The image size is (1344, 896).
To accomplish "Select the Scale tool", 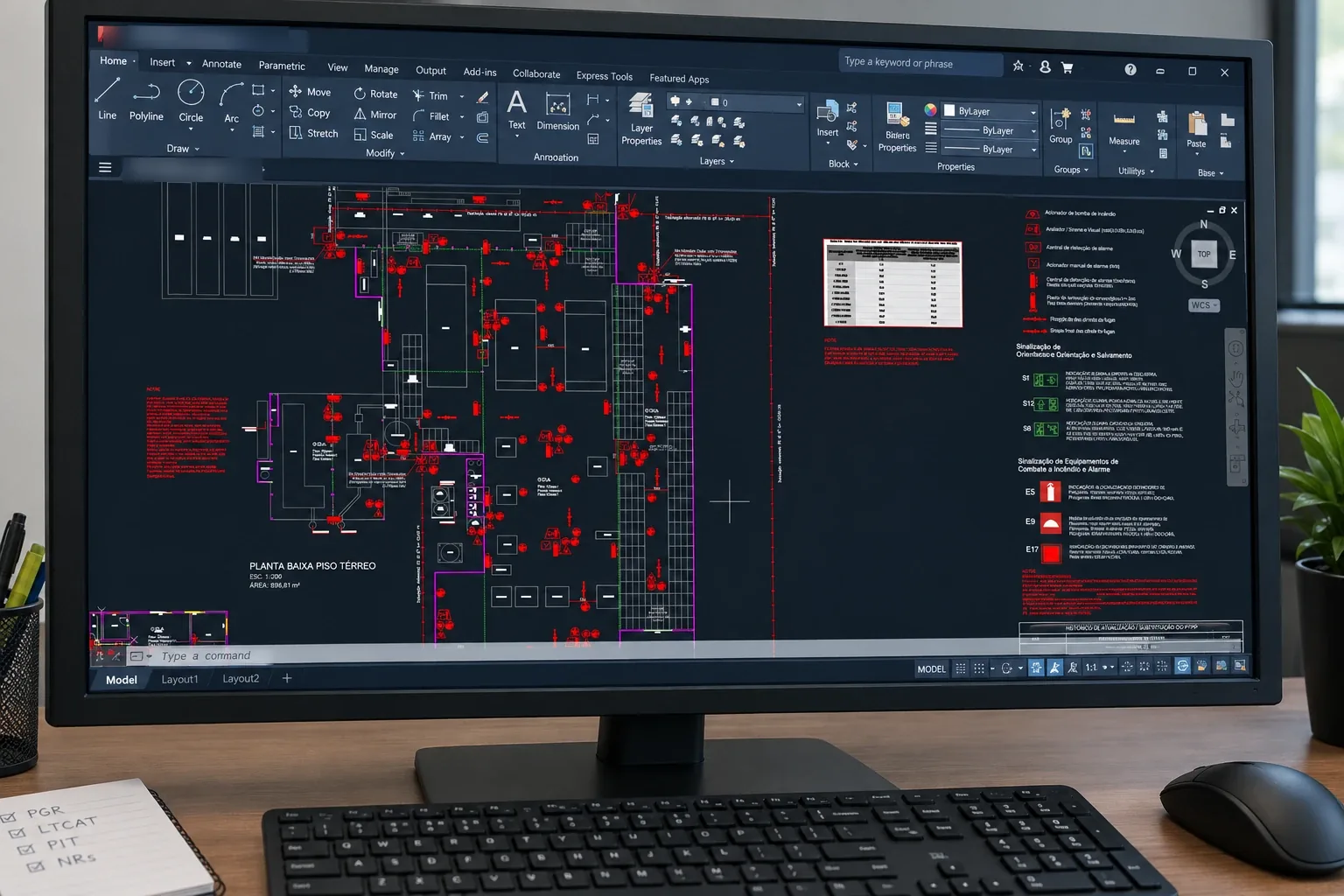I will [374, 135].
